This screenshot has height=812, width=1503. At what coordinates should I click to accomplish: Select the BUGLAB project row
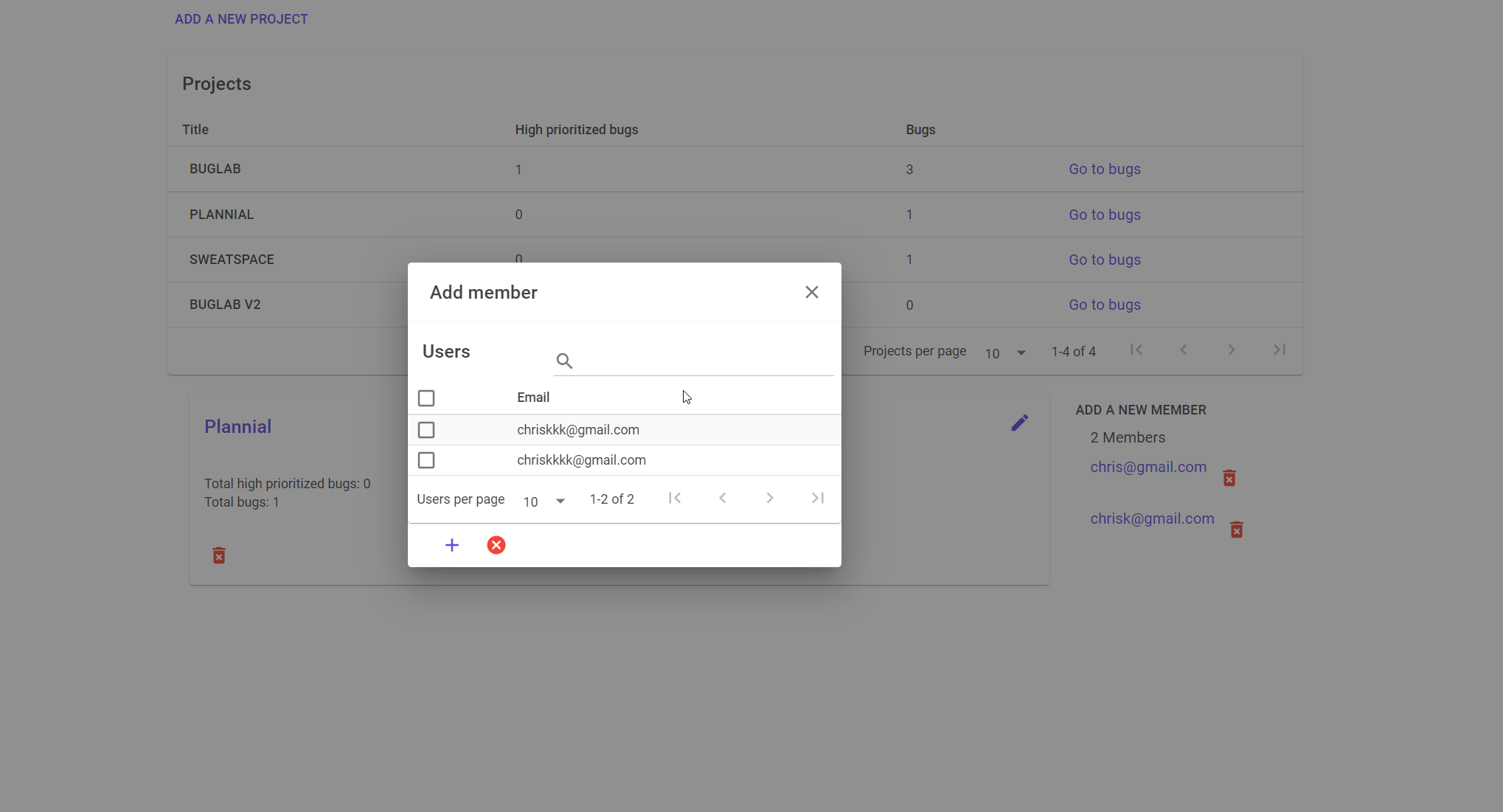[x=215, y=169]
